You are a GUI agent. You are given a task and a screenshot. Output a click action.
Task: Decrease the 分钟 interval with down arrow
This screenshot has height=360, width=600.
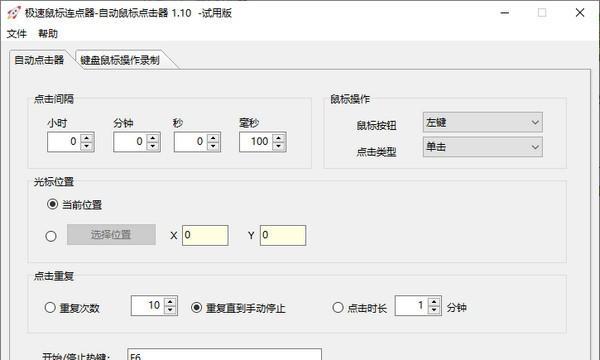[153, 147]
